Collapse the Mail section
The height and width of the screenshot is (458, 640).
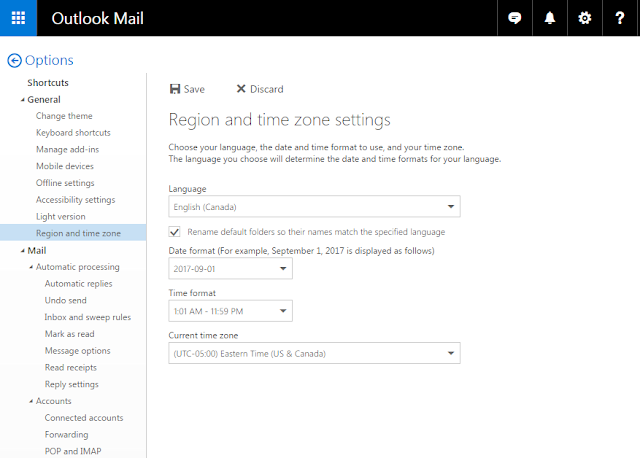[23, 251]
